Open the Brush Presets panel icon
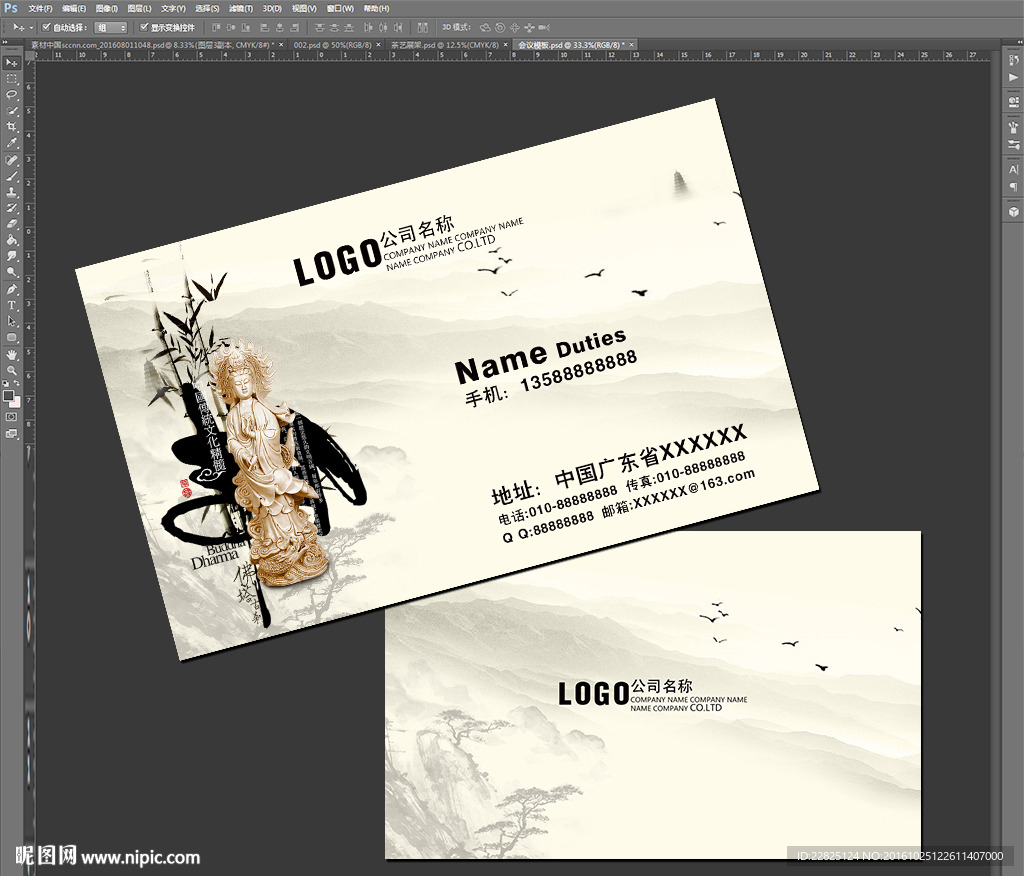 point(1014,127)
